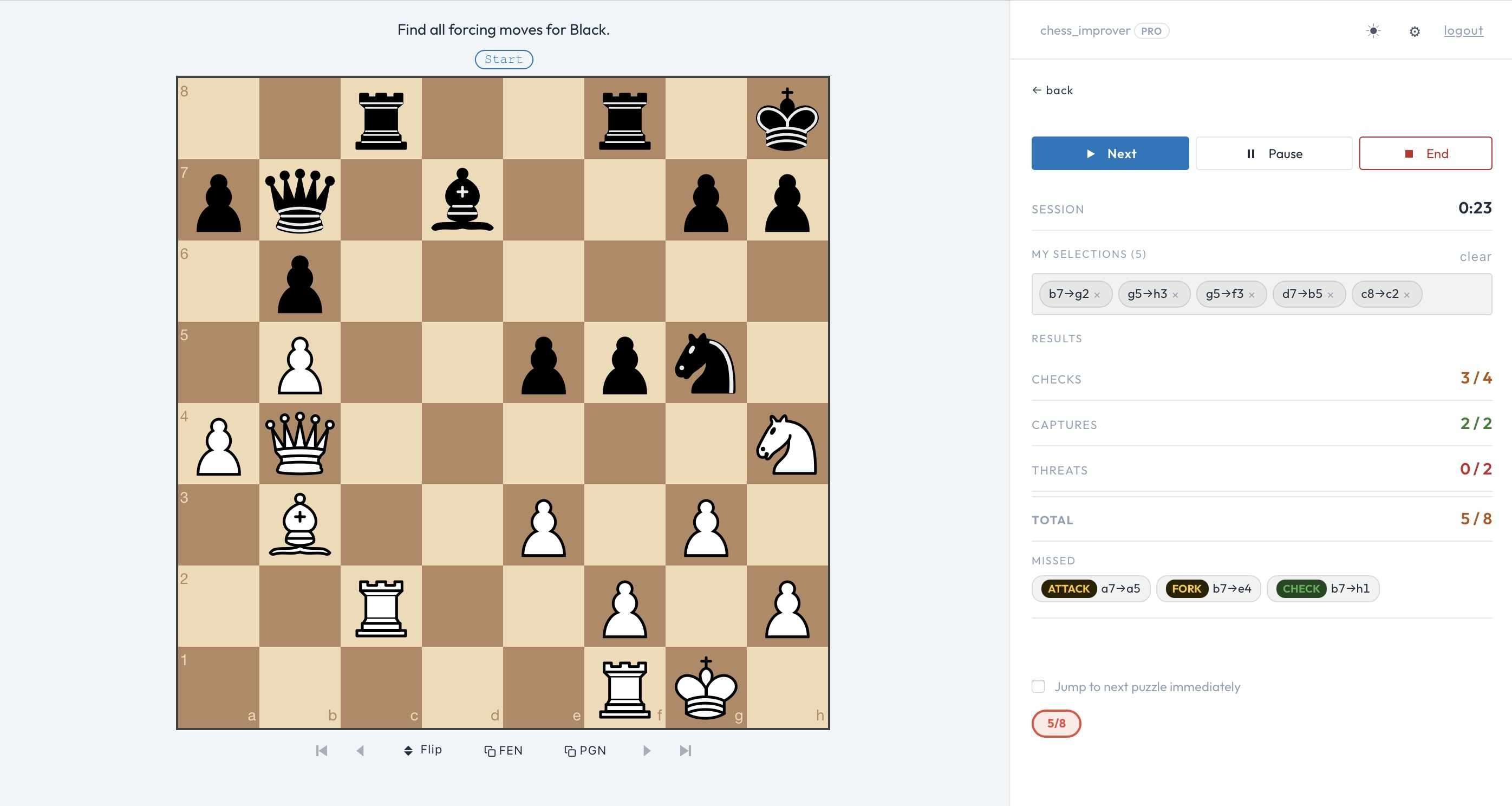
Task: Step back one move with the left arrow
Action: pos(360,750)
